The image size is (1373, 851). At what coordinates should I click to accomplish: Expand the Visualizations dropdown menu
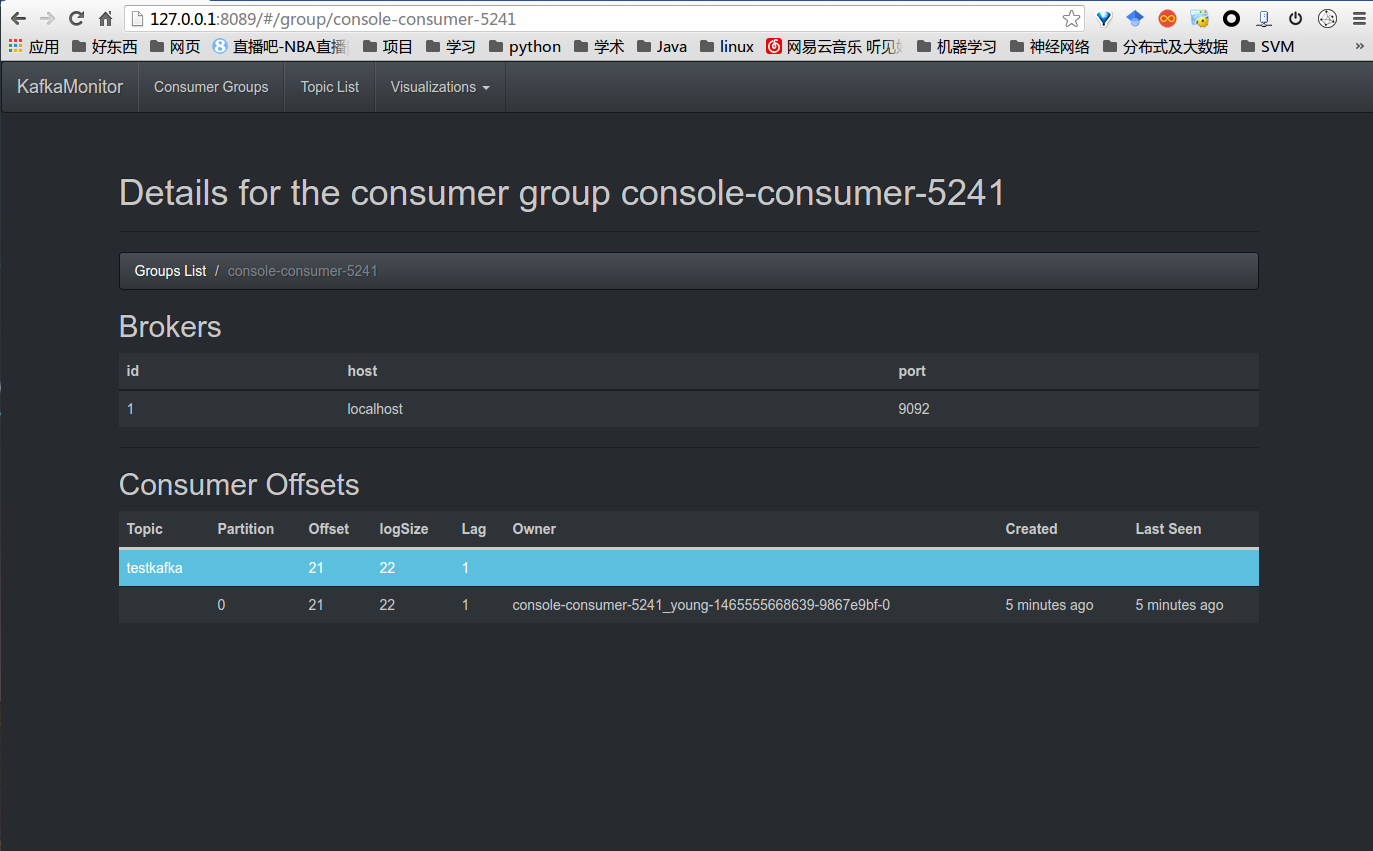coord(440,87)
